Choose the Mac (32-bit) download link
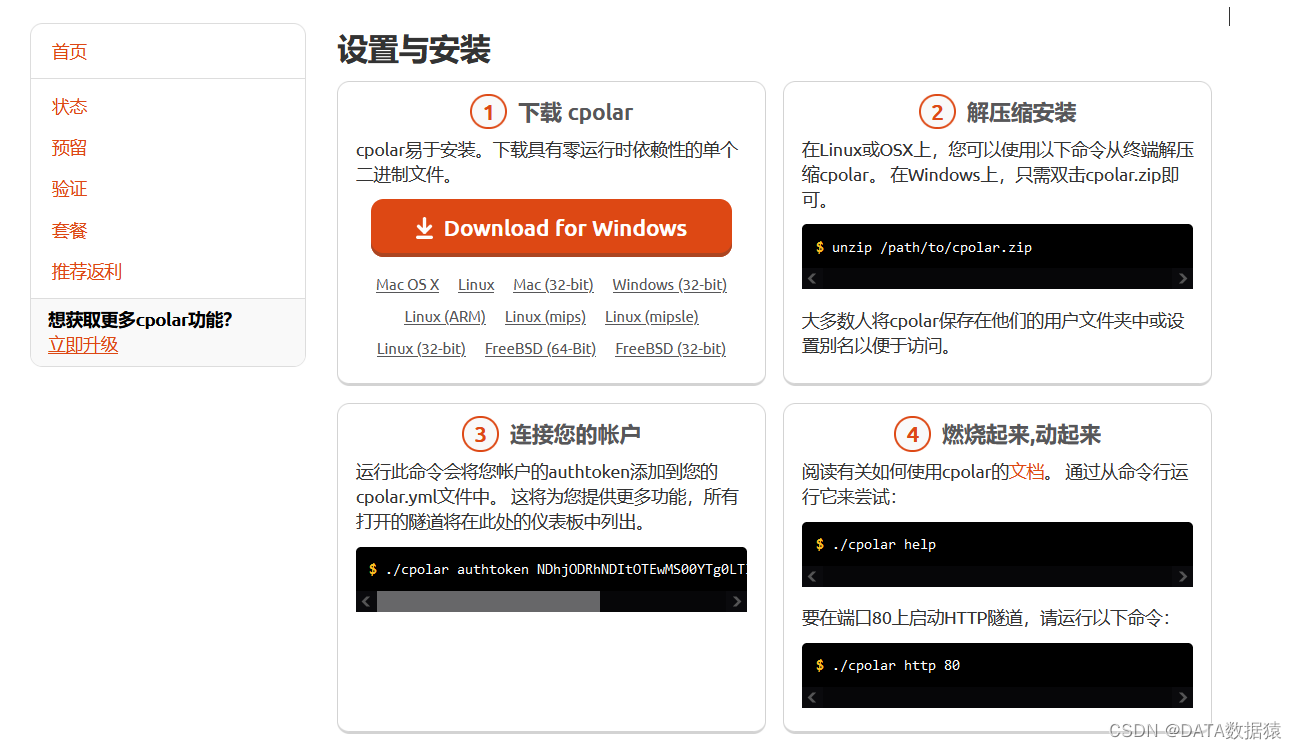 pyautogui.click(x=553, y=285)
